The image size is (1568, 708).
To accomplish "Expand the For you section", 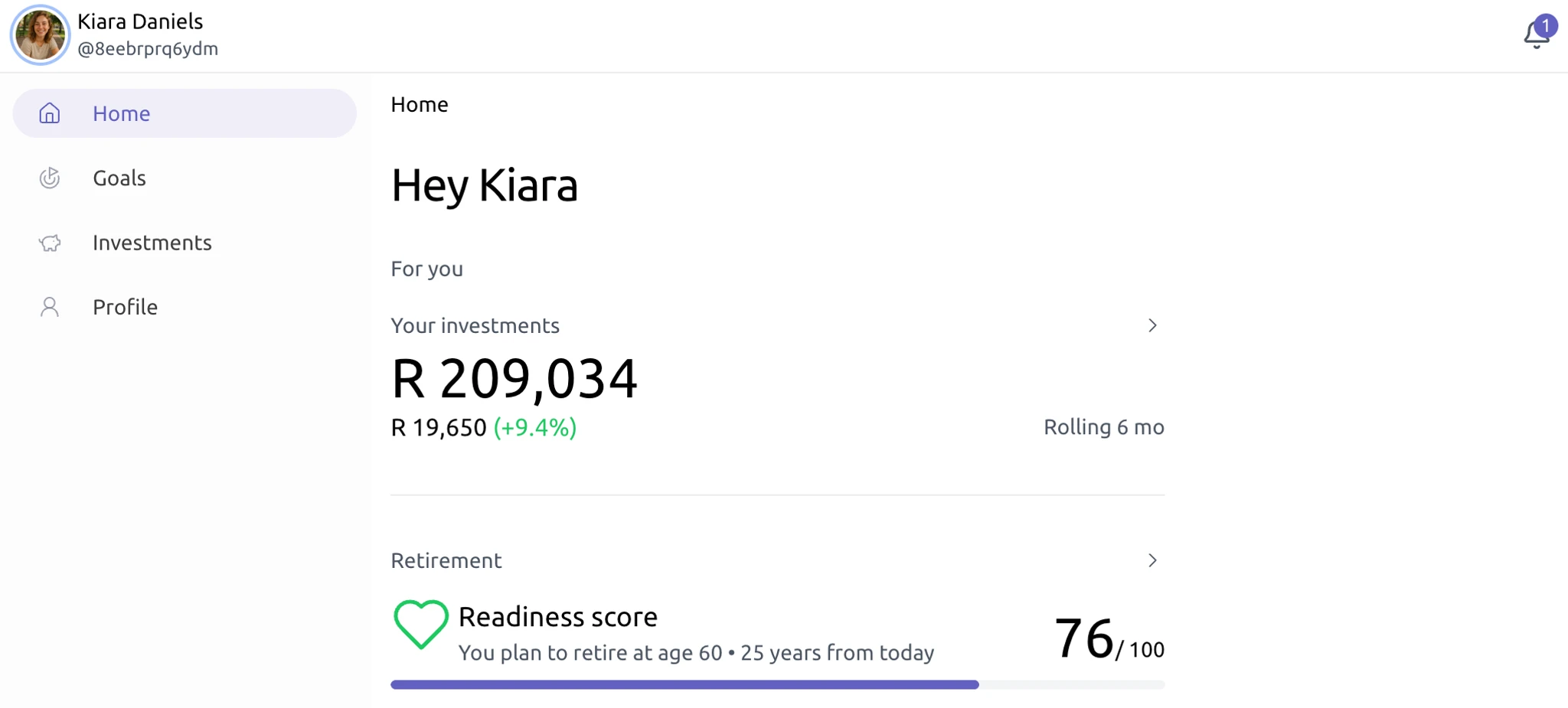I will pos(426,268).
